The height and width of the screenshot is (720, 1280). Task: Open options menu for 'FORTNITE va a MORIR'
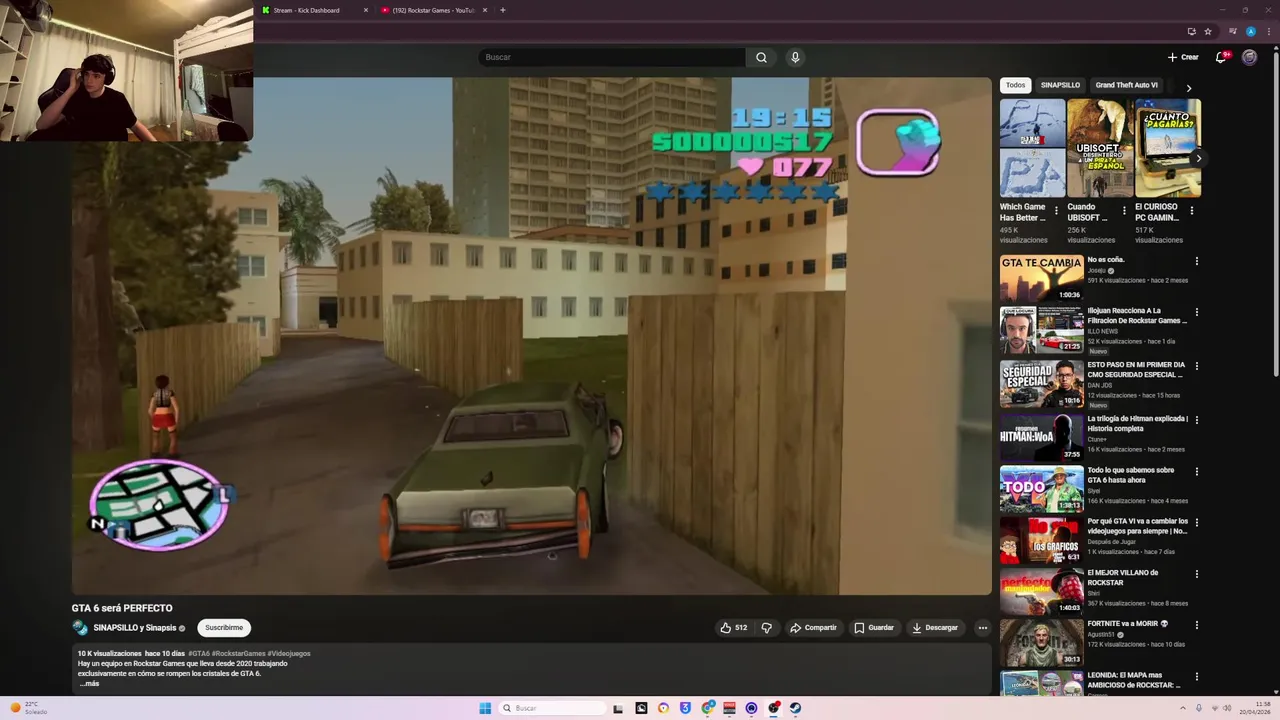tap(1196, 624)
